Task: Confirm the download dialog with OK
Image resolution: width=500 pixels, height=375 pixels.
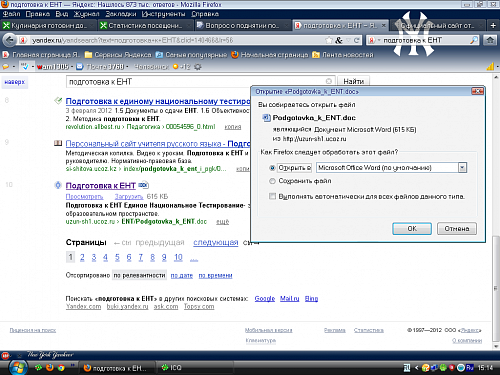Action: pos(412,229)
